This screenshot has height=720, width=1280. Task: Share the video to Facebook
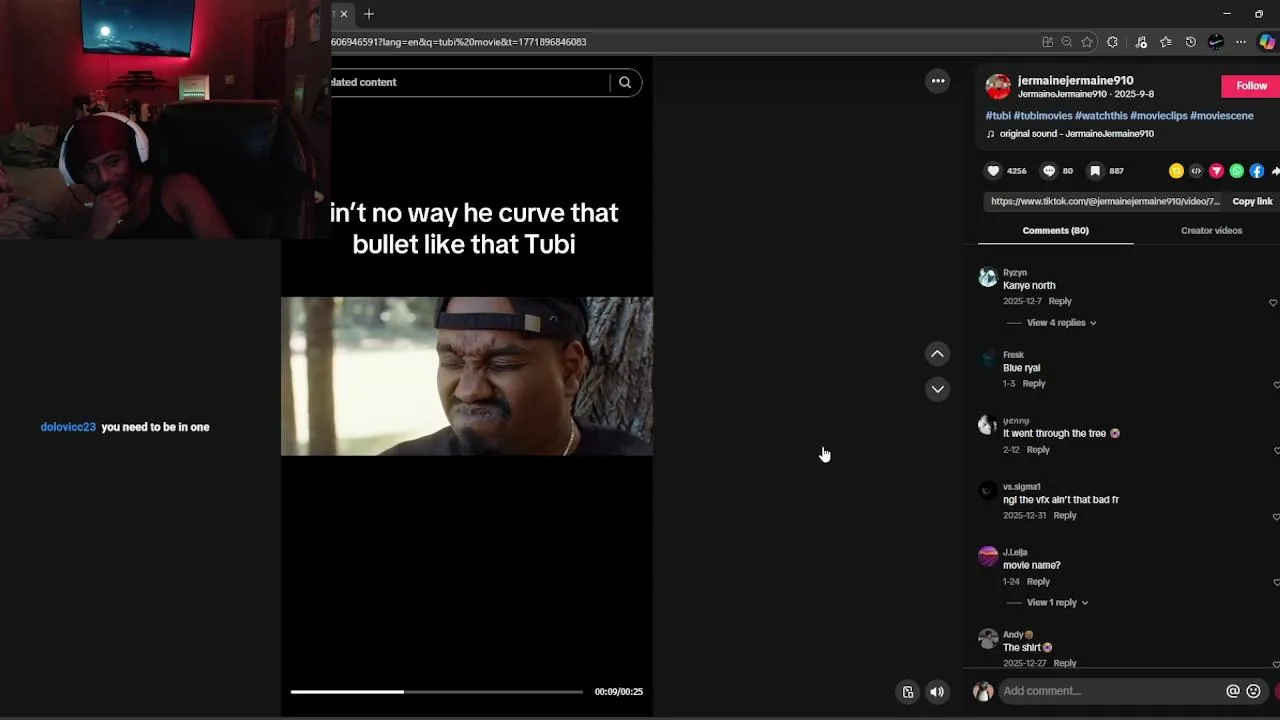(1257, 171)
